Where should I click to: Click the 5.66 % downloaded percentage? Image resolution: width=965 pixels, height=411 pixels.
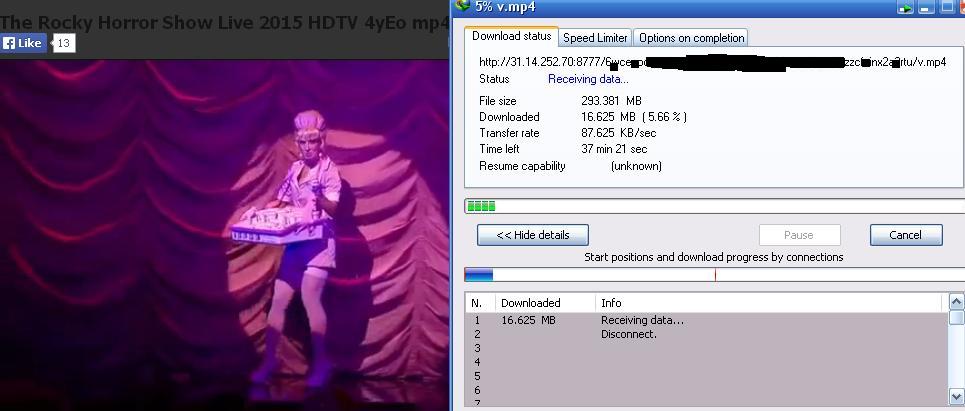[665, 117]
